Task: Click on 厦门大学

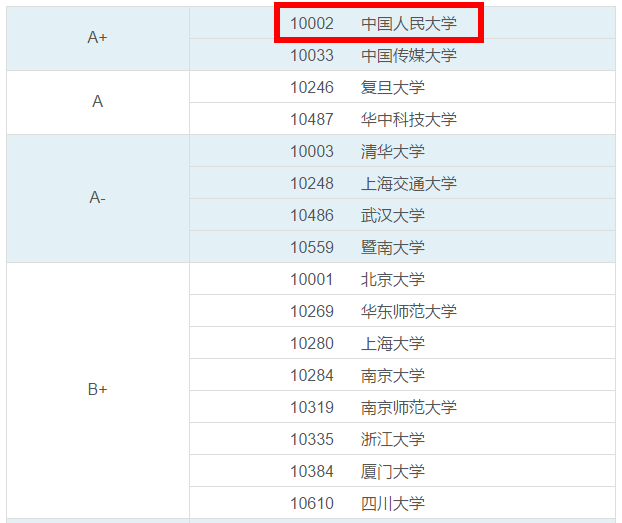Action: [392, 471]
